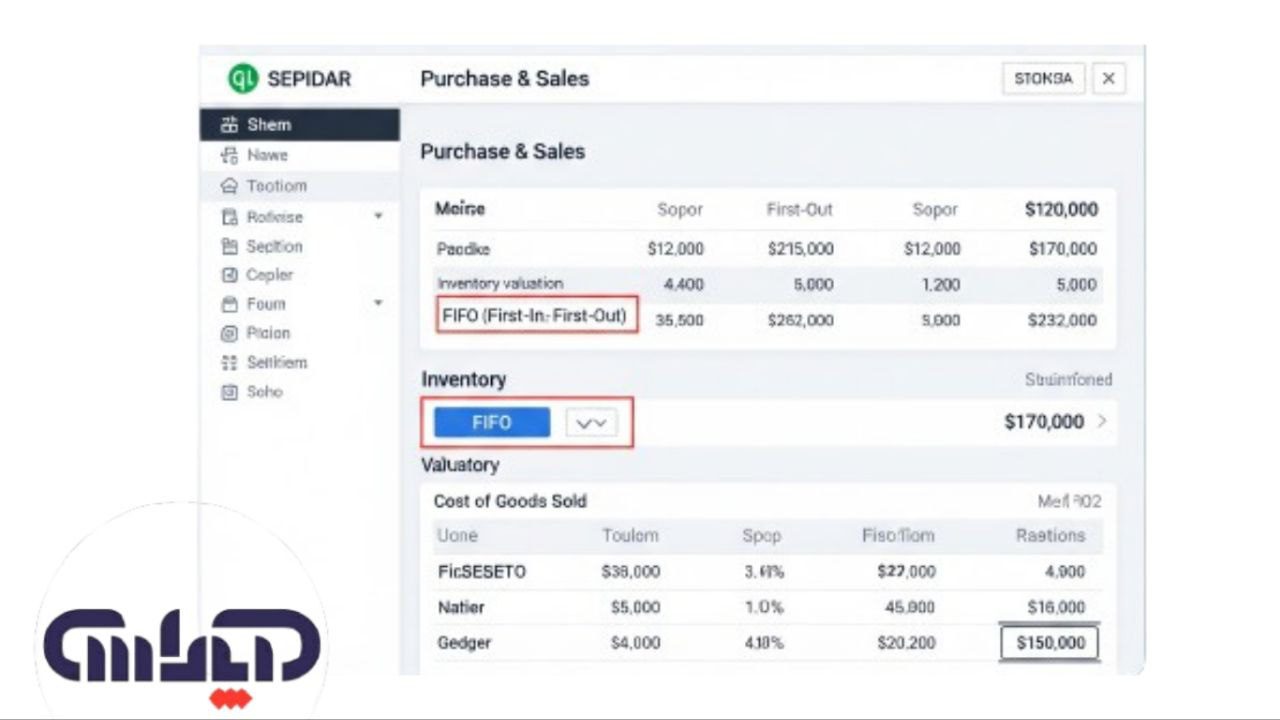Click the icon beside Shem in sidebar
The height and width of the screenshot is (720, 1280).
[x=229, y=125]
